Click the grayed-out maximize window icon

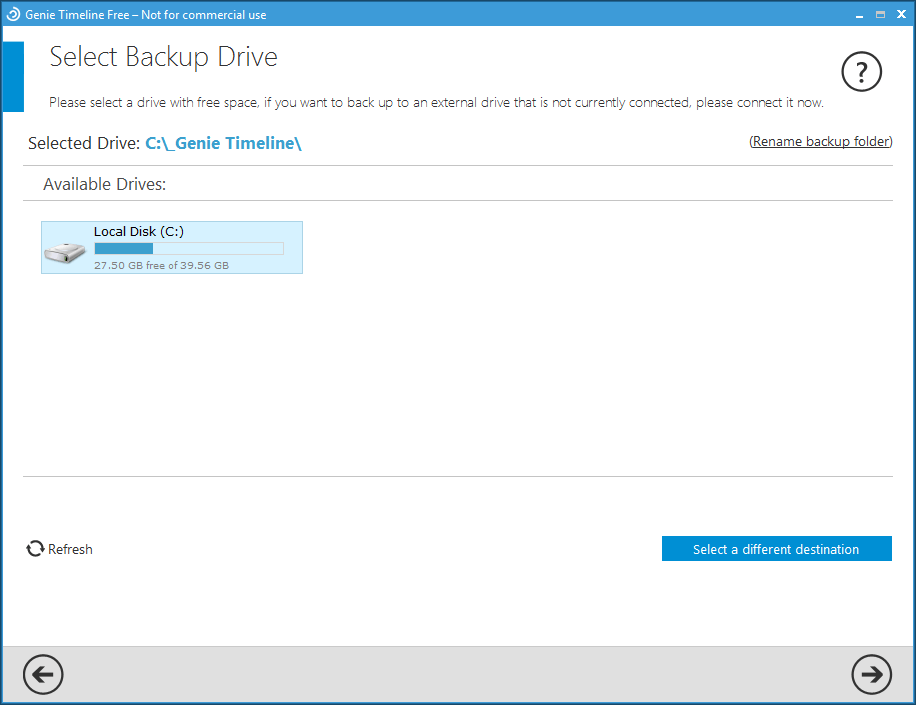880,15
